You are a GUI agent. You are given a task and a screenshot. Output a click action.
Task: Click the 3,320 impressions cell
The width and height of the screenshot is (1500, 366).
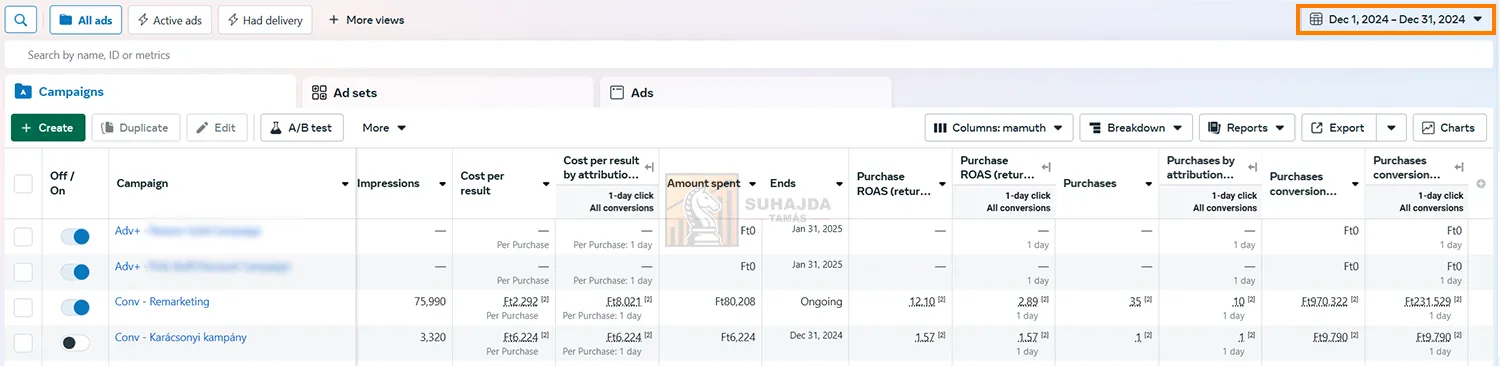coord(433,338)
